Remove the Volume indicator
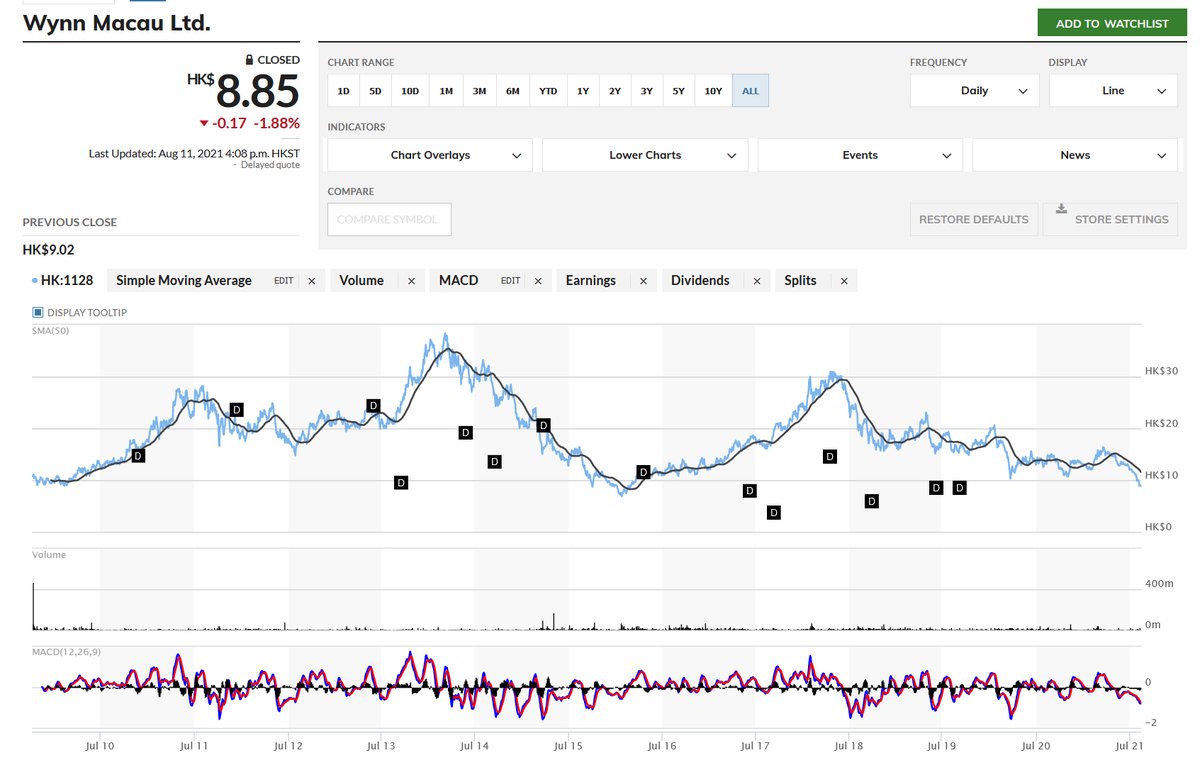The image size is (1200, 765). [x=411, y=281]
